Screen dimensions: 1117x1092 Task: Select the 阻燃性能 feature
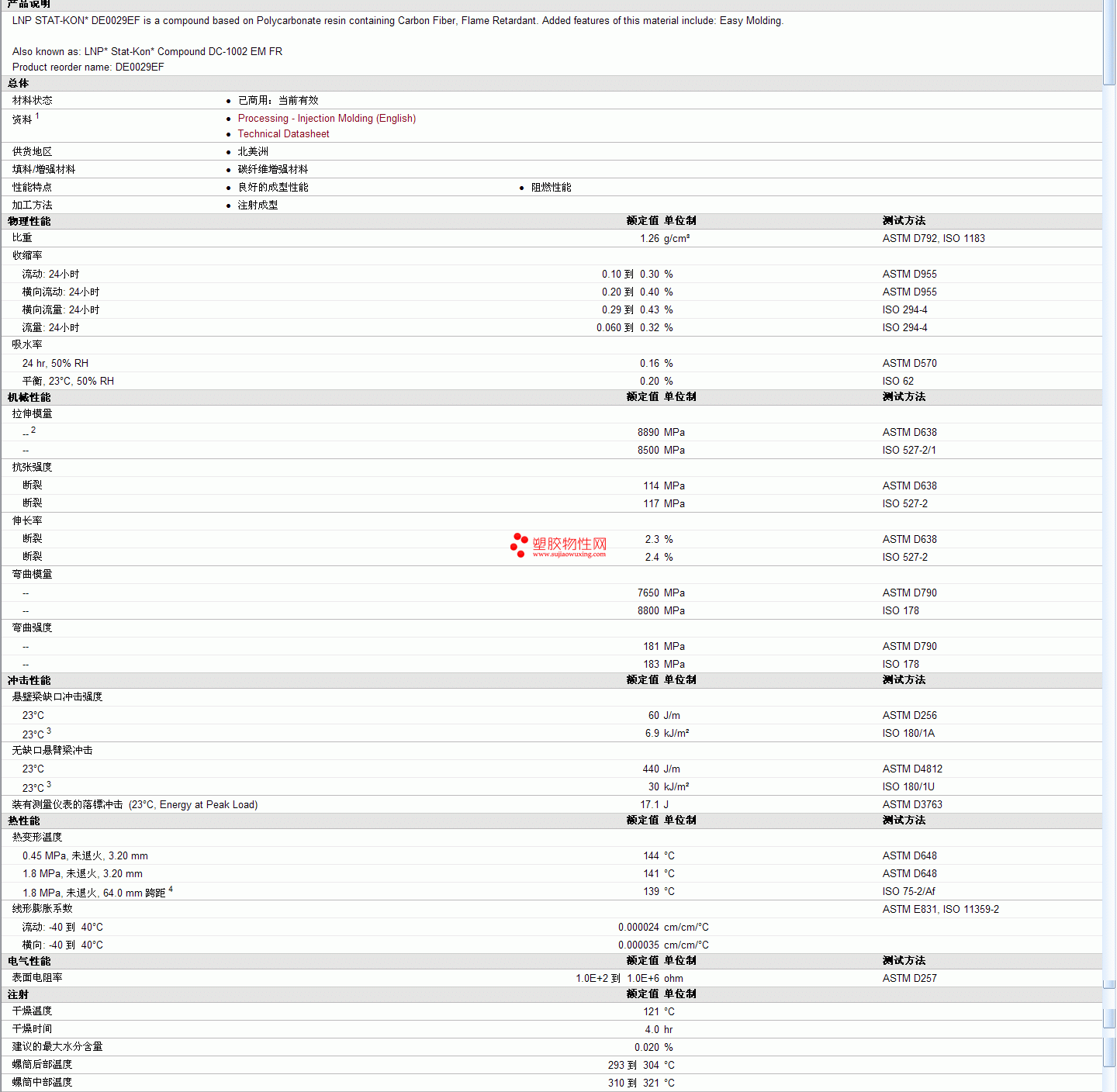[552, 188]
